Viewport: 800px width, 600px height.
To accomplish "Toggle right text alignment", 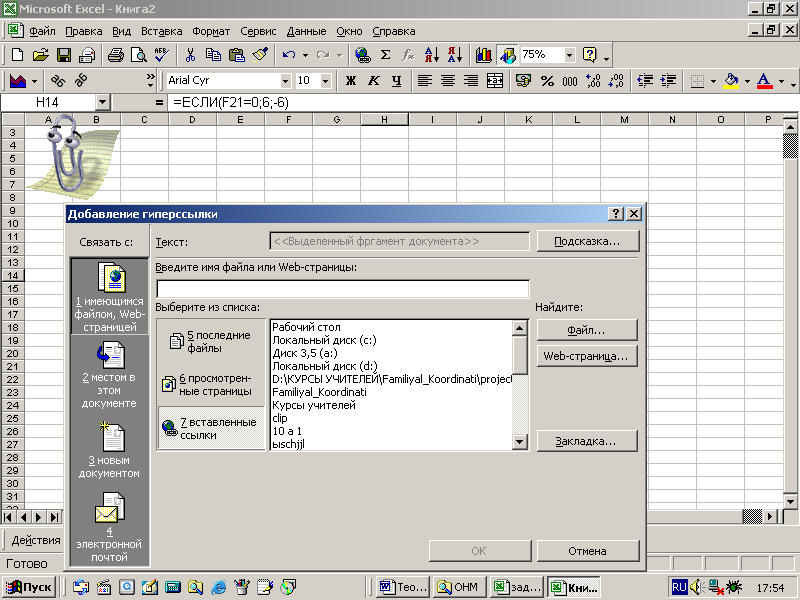I will 471,81.
